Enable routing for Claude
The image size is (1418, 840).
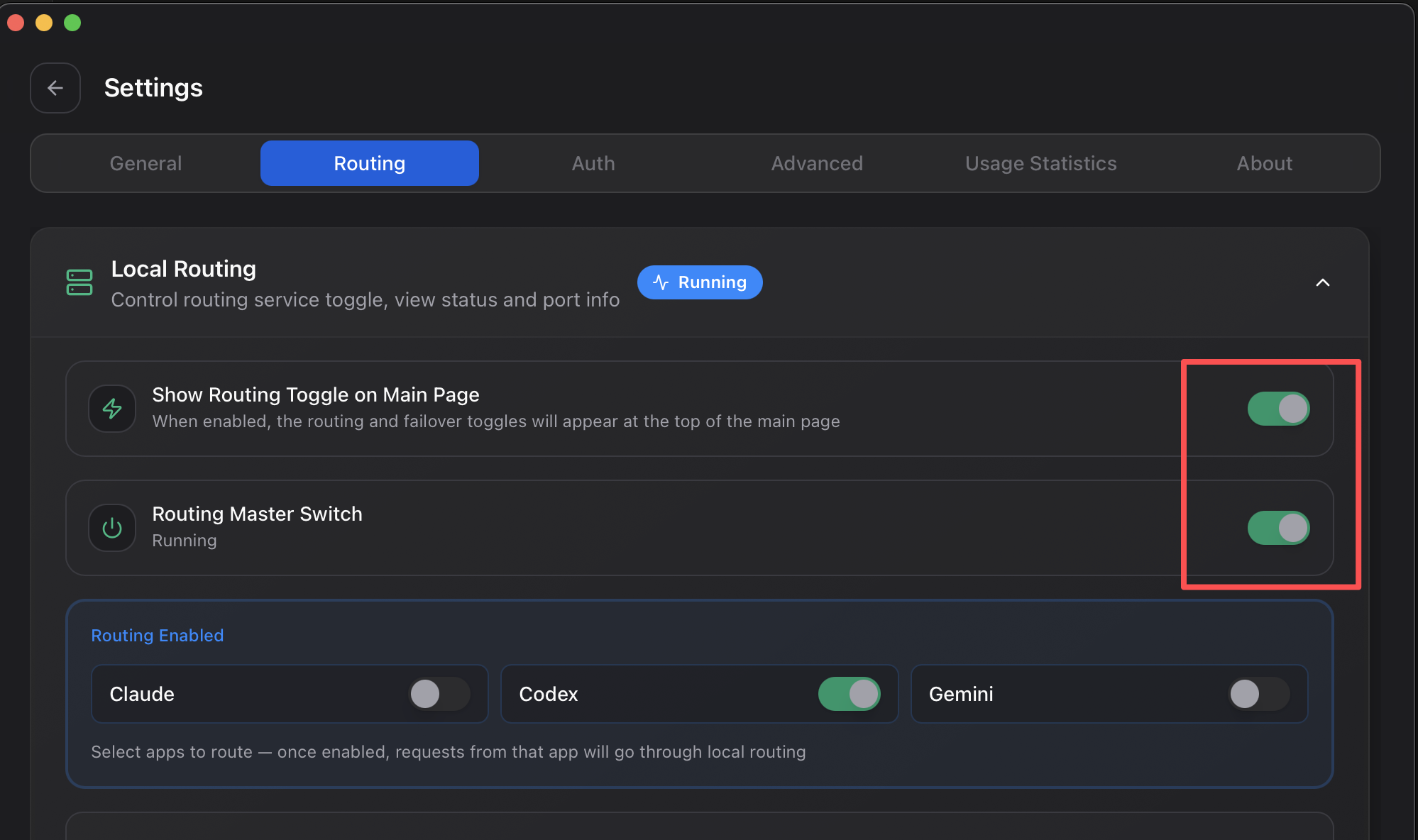pyautogui.click(x=439, y=694)
